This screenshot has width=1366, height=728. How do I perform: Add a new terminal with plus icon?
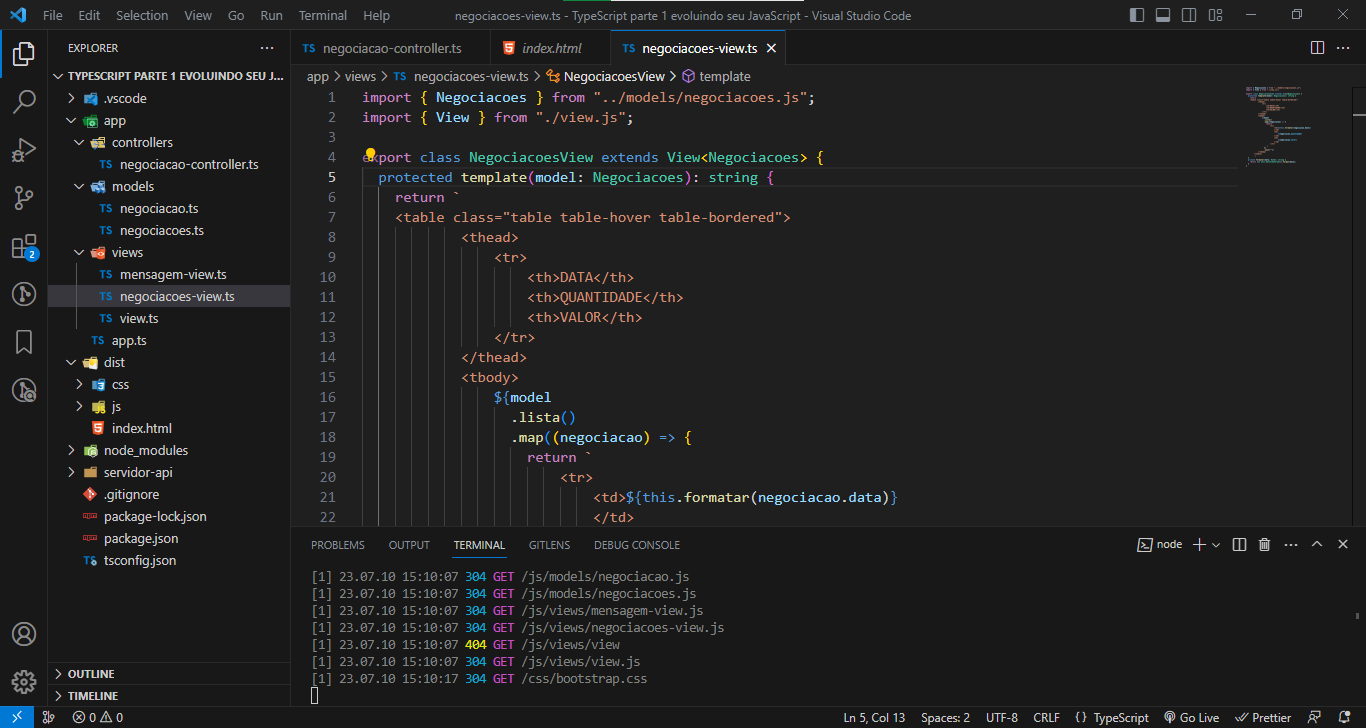pyautogui.click(x=1199, y=545)
